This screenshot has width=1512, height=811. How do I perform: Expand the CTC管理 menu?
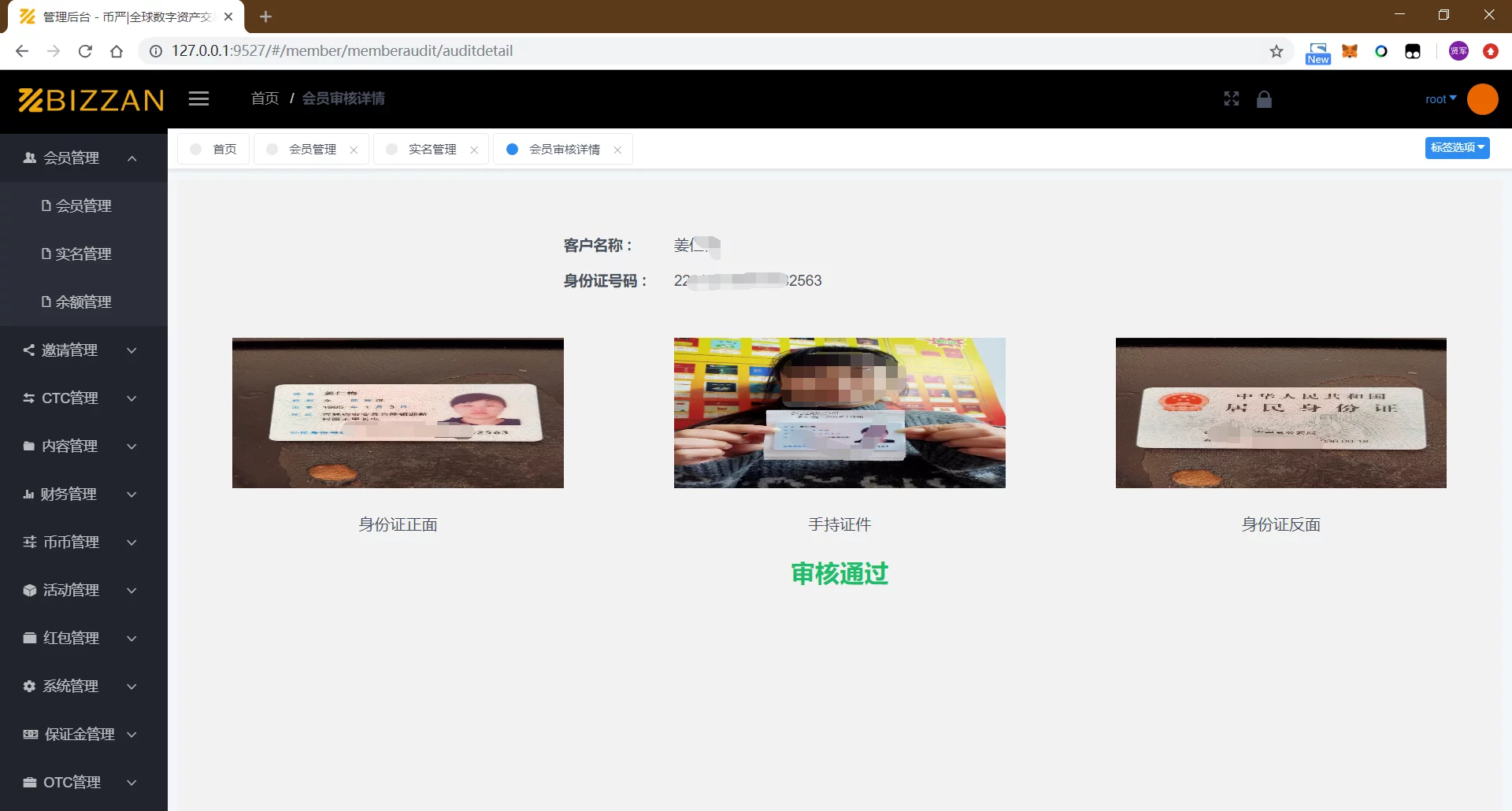point(69,398)
